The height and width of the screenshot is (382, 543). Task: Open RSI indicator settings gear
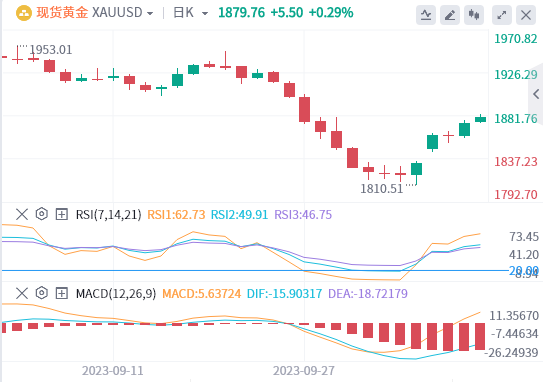(42, 214)
